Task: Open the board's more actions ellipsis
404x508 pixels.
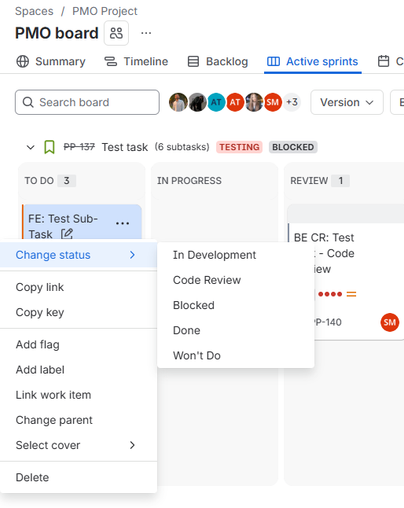Action: [146, 33]
